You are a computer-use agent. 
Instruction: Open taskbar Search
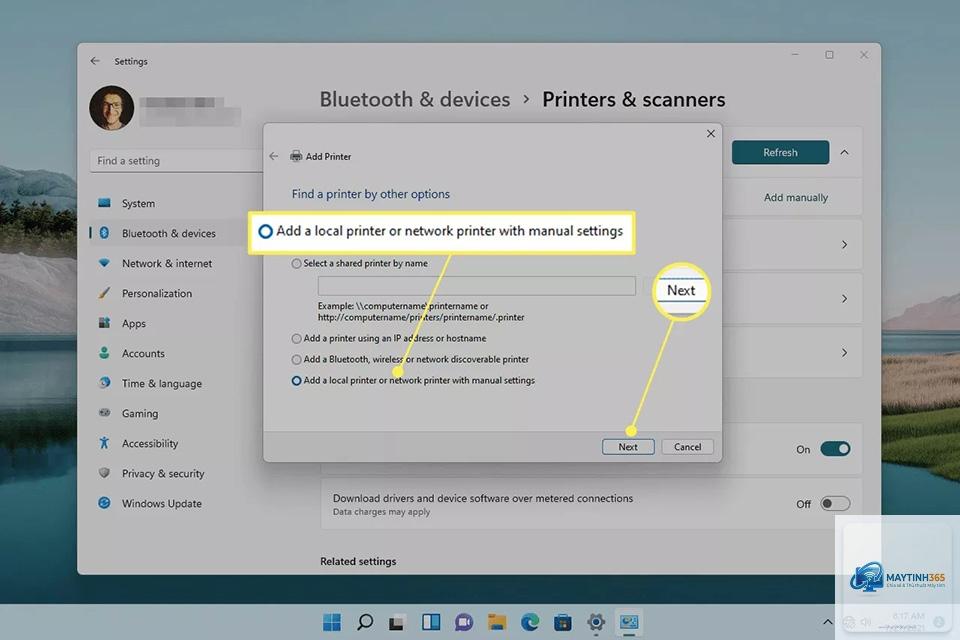pyautogui.click(x=365, y=622)
